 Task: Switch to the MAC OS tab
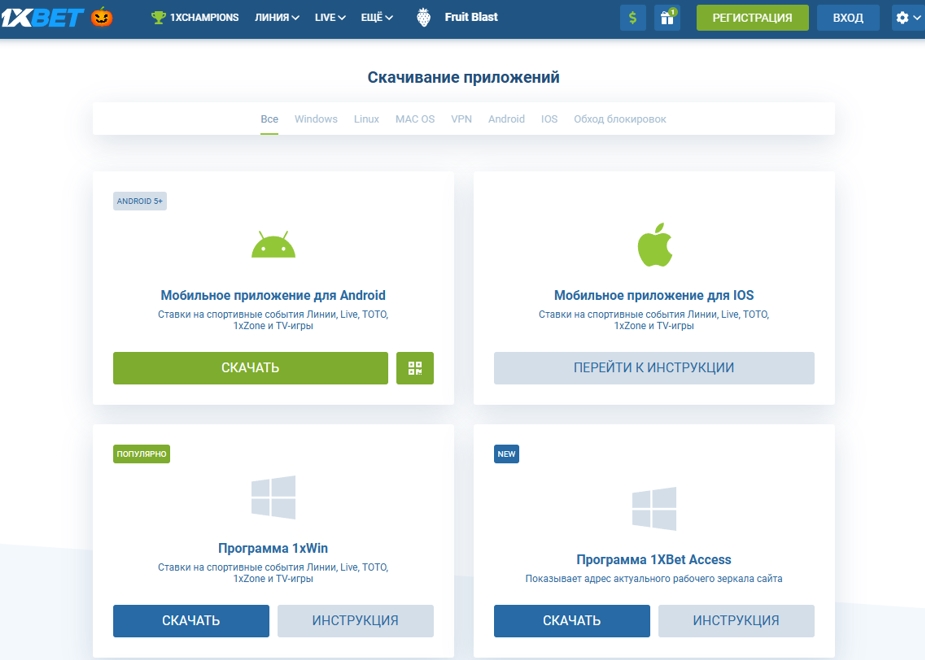[x=415, y=119]
